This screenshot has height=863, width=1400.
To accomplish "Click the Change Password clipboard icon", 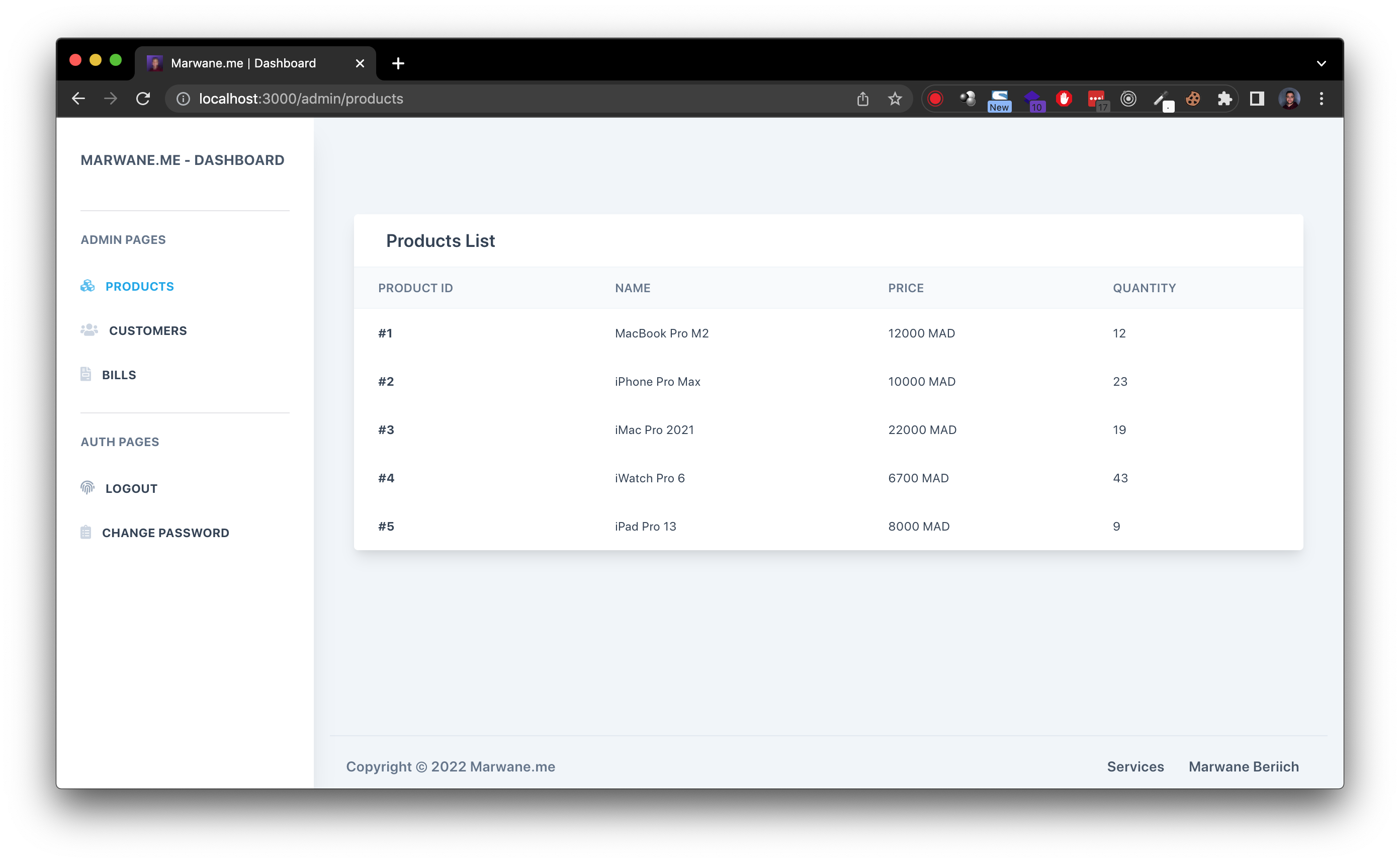I will [85, 532].
